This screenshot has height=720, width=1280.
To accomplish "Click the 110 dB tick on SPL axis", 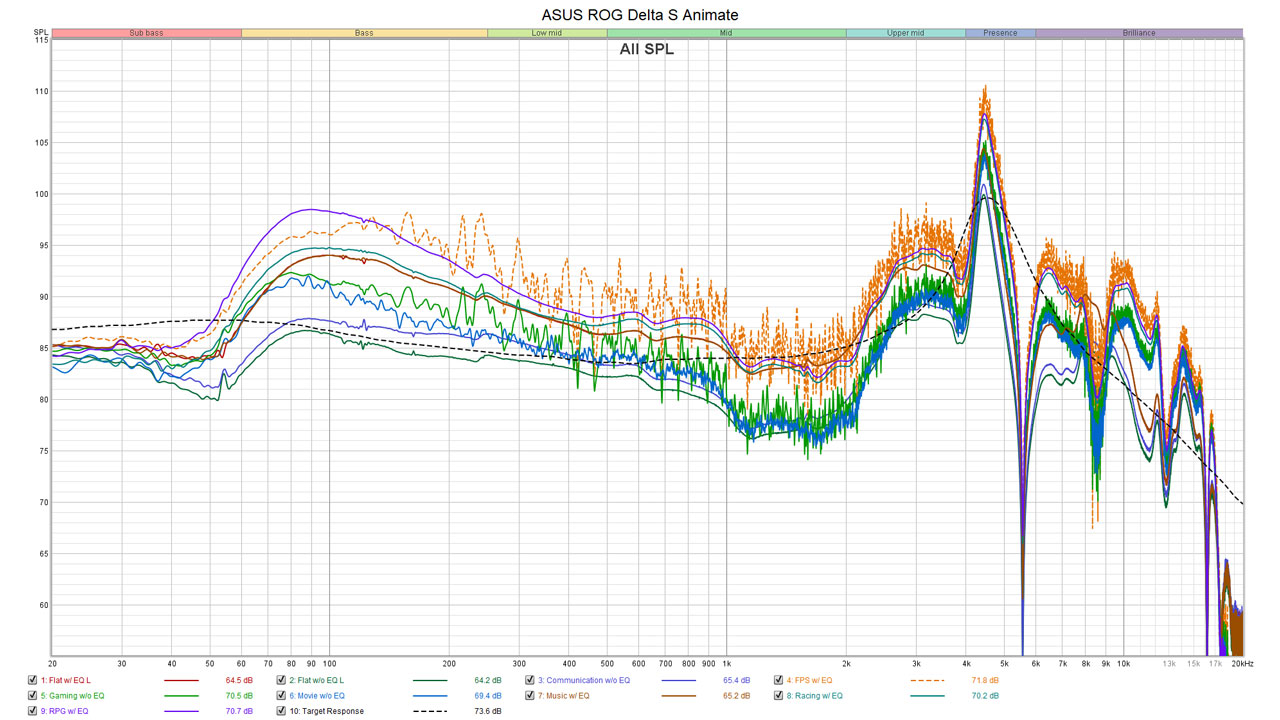I will pyautogui.click(x=41, y=91).
